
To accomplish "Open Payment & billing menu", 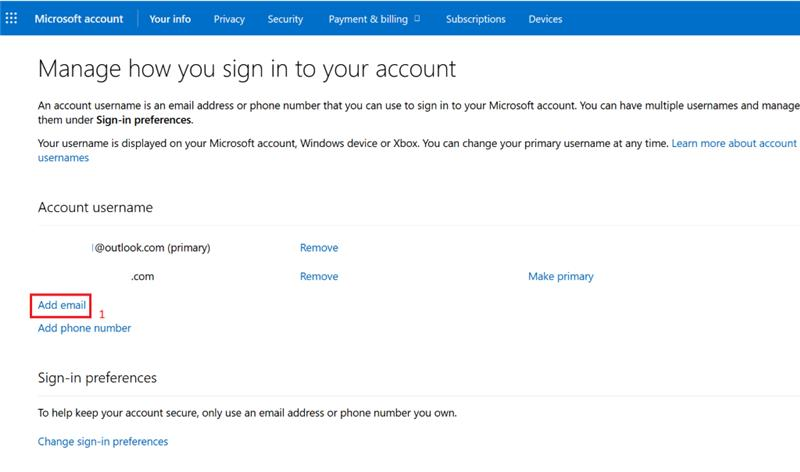I will pyautogui.click(x=374, y=19).
